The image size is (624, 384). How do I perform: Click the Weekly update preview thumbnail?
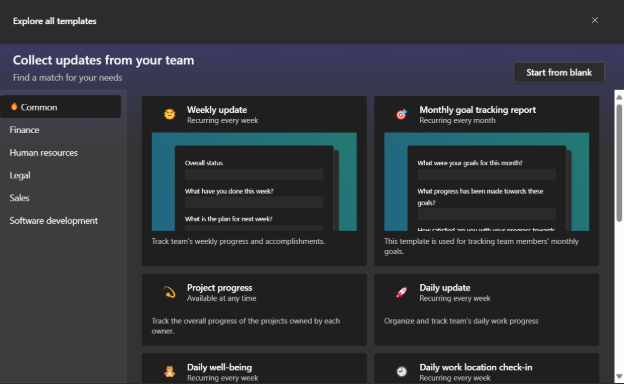254,181
